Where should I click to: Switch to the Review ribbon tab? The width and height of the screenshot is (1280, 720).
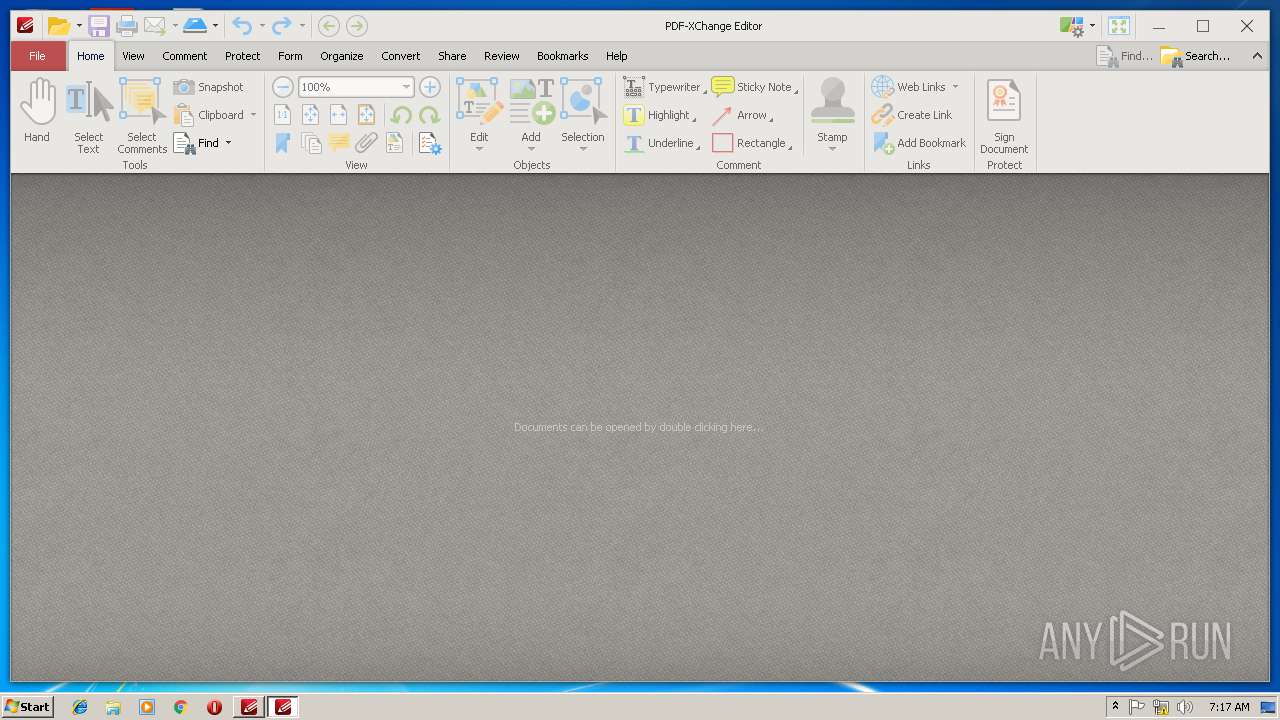click(x=502, y=56)
